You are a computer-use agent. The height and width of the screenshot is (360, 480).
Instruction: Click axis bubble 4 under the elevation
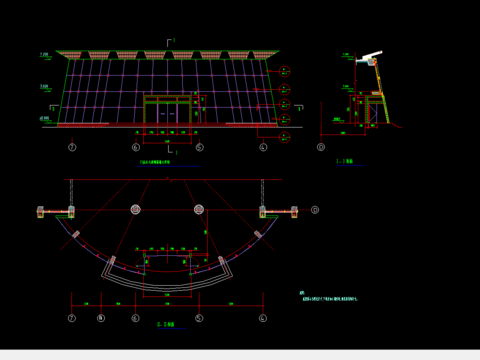(x=263, y=147)
